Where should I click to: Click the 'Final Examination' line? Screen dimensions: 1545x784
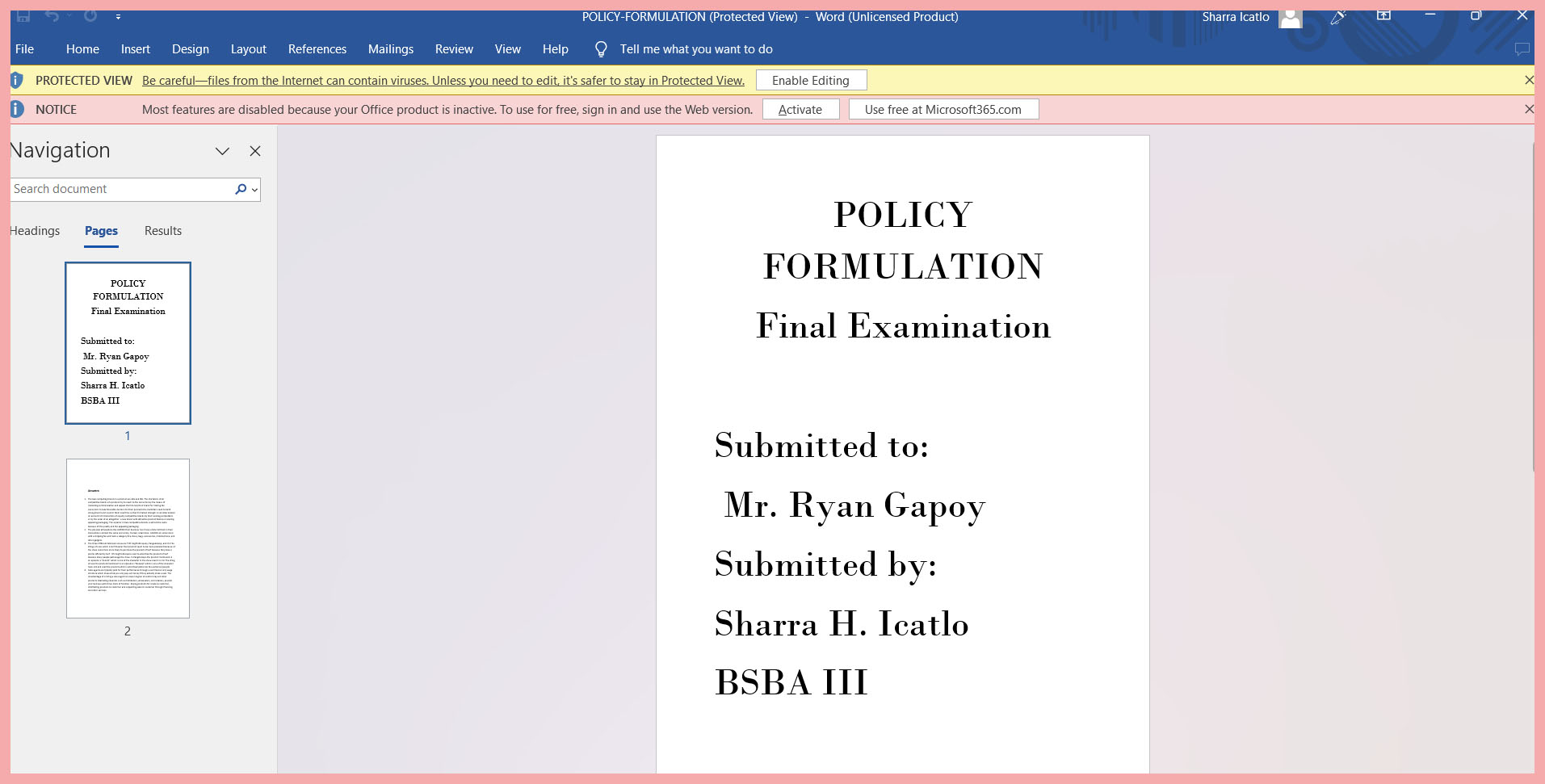pyautogui.click(x=903, y=326)
